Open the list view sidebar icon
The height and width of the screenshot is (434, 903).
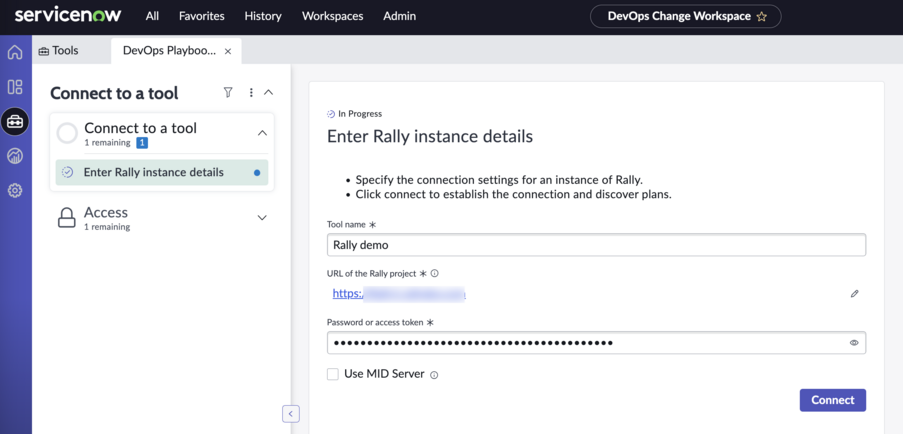click(15, 87)
